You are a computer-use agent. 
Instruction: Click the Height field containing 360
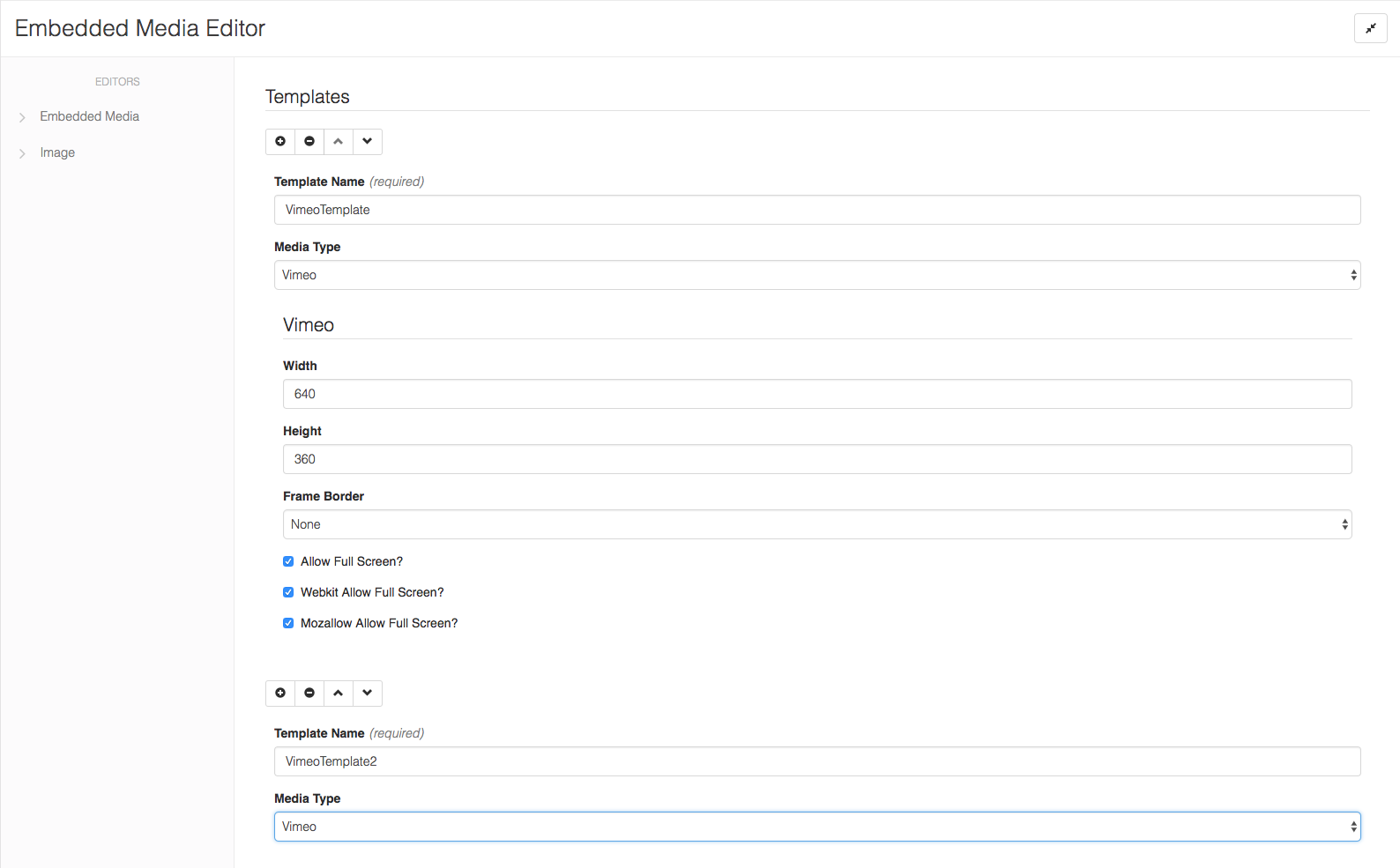coord(816,459)
